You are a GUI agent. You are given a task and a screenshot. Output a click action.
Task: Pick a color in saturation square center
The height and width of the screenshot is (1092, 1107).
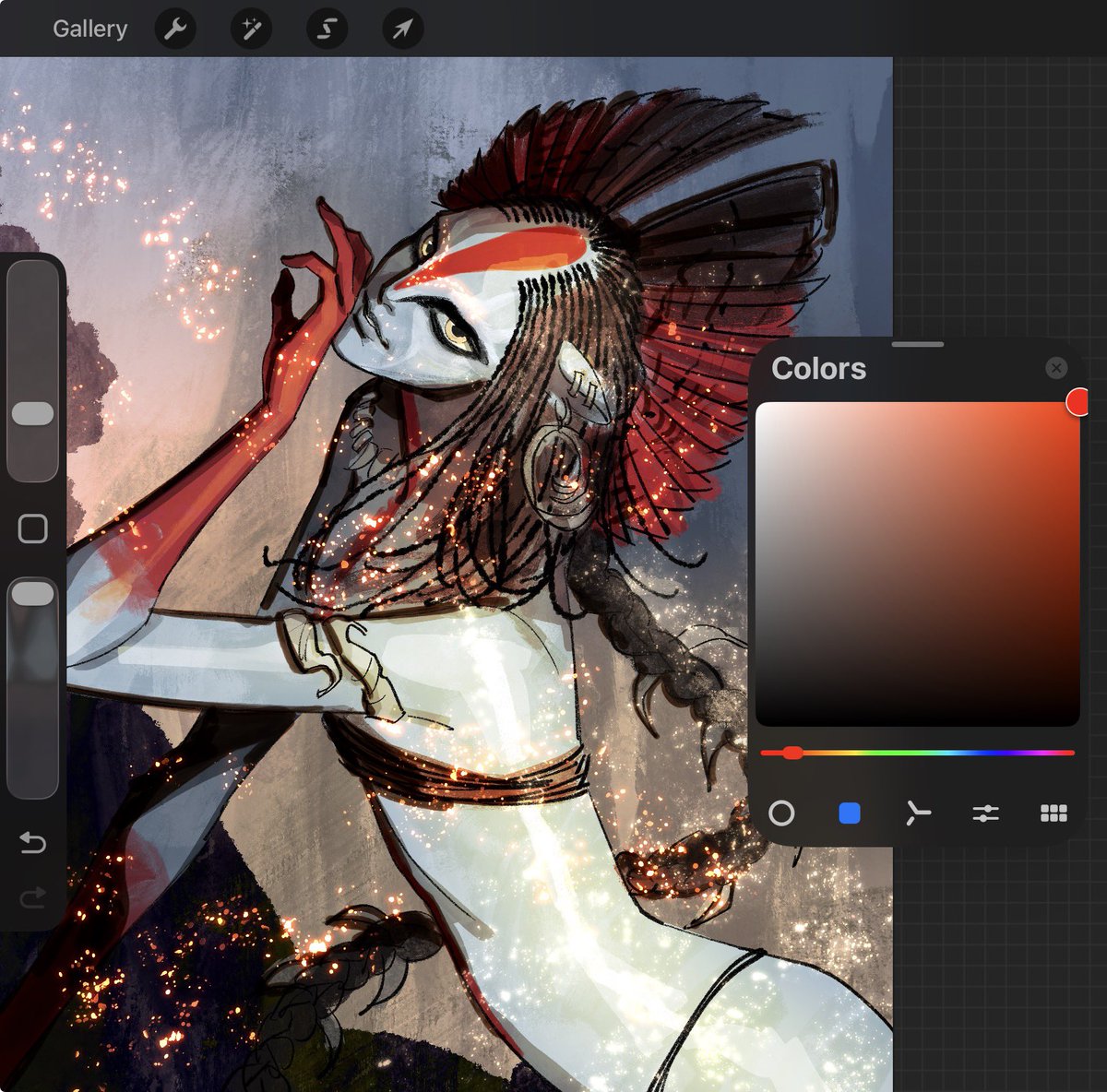coord(918,564)
